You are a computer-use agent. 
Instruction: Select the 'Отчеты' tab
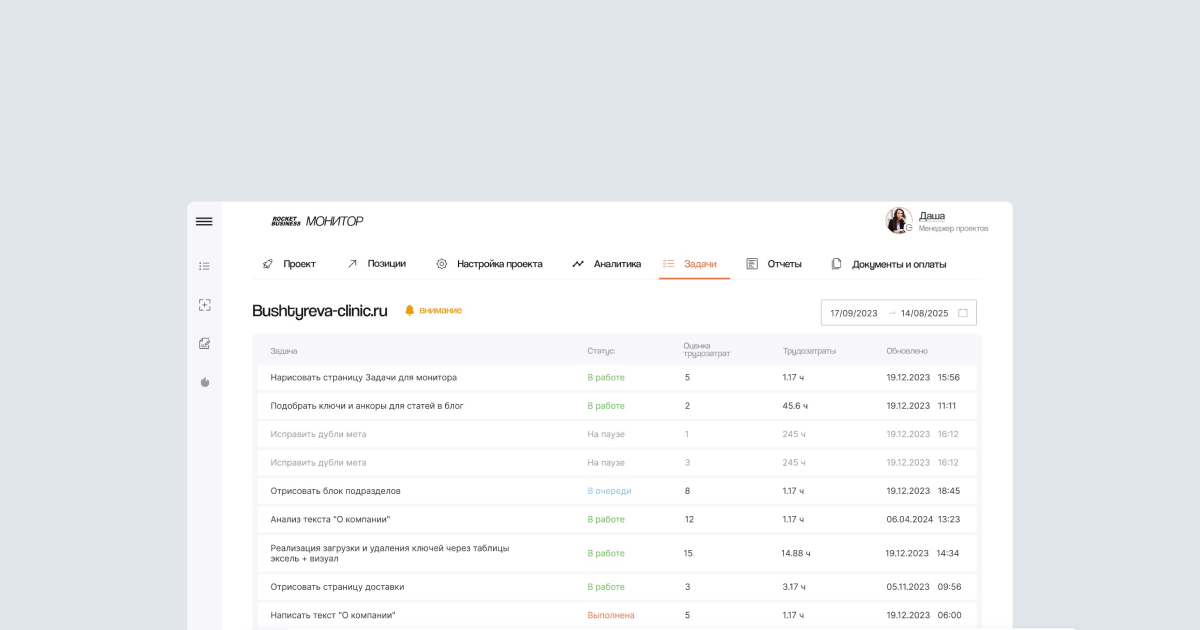coord(774,264)
